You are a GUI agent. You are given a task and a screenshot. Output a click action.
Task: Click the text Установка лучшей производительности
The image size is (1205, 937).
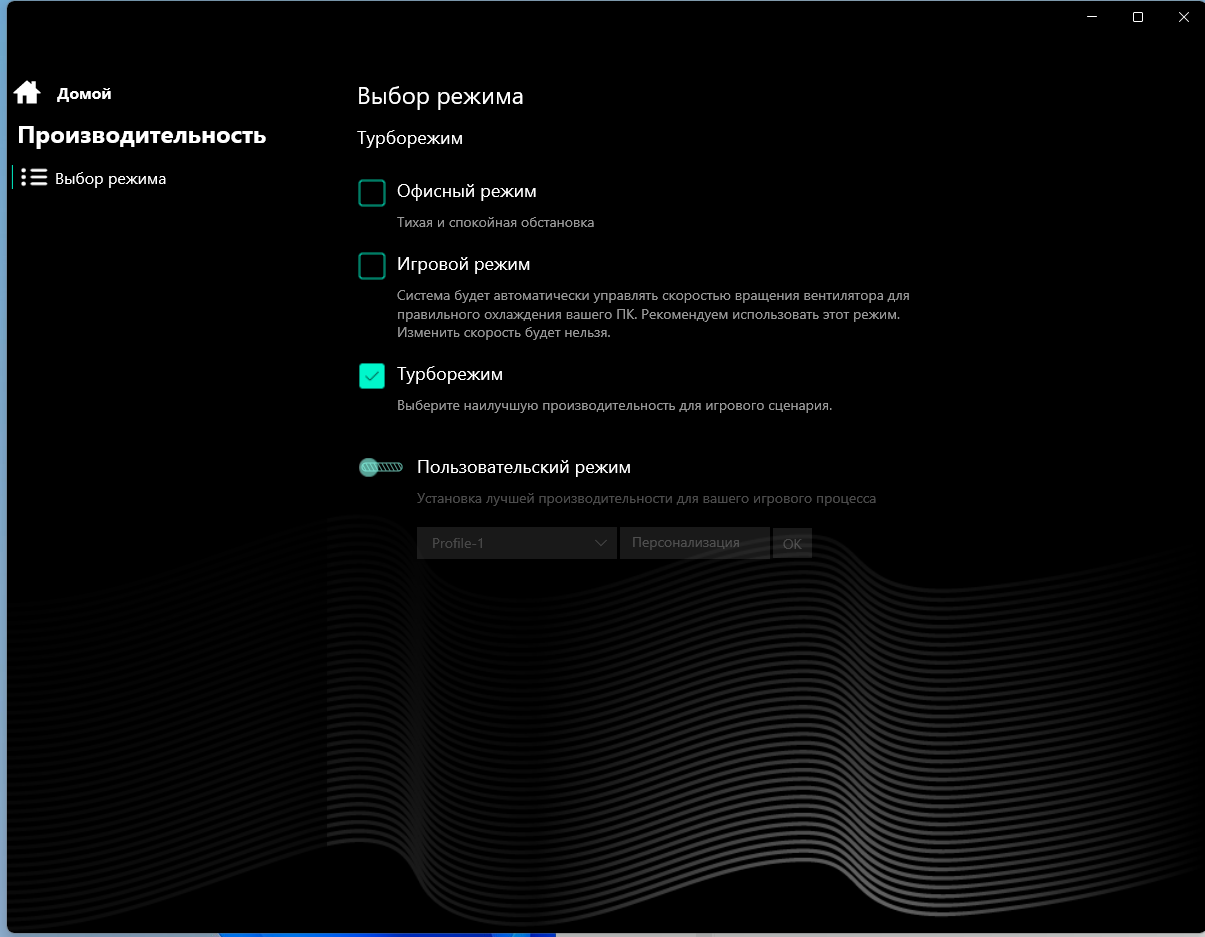[x=647, y=498]
